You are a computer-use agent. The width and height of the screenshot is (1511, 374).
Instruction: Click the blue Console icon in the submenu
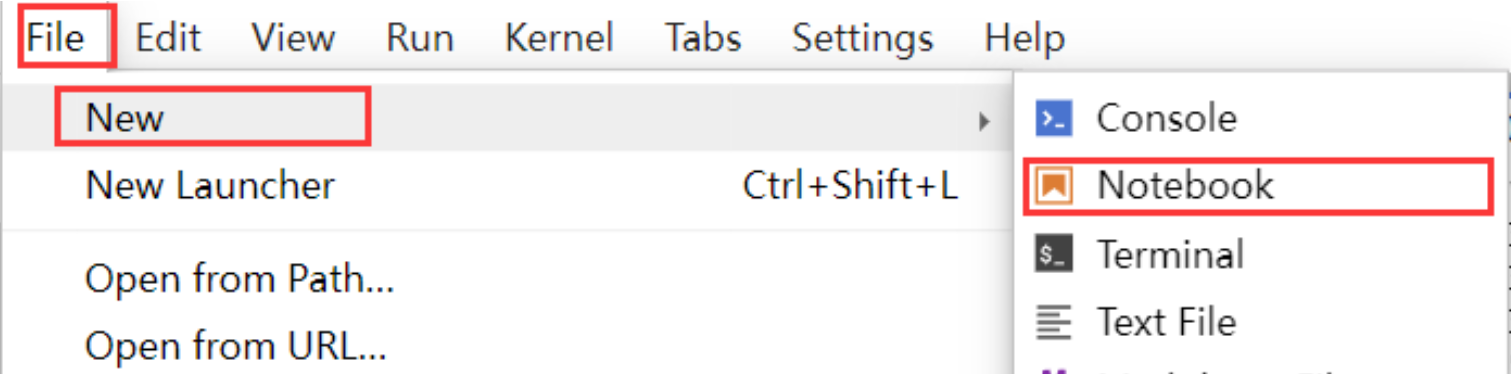(1053, 119)
